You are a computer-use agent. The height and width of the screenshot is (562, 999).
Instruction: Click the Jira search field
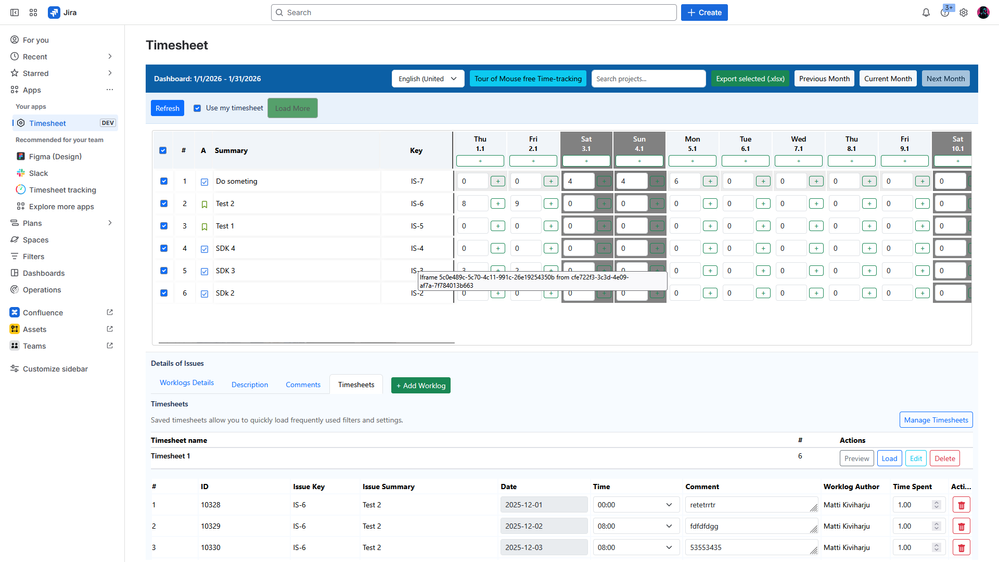coord(473,12)
